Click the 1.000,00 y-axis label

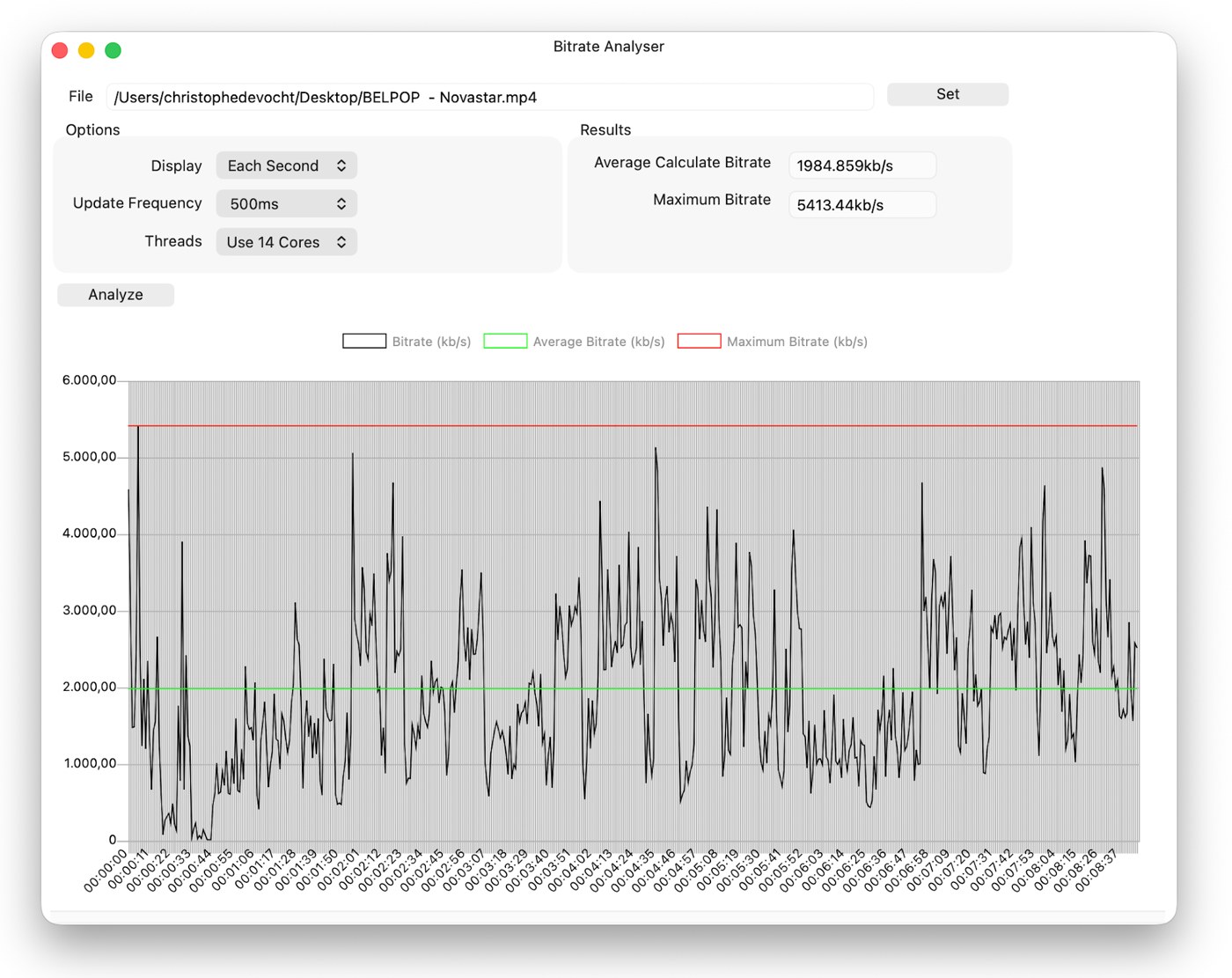[89, 763]
